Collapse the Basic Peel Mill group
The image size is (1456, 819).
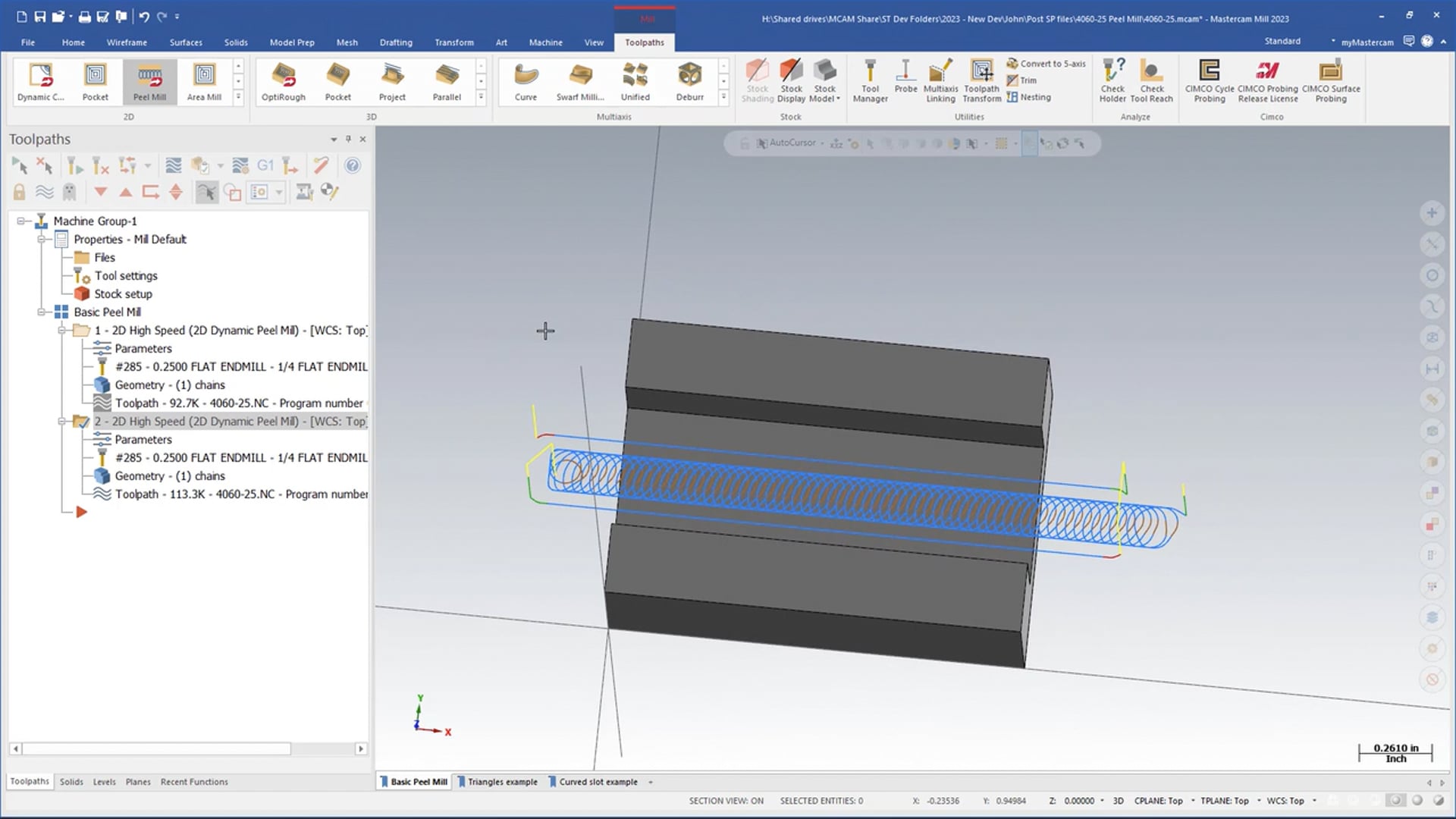(x=42, y=312)
